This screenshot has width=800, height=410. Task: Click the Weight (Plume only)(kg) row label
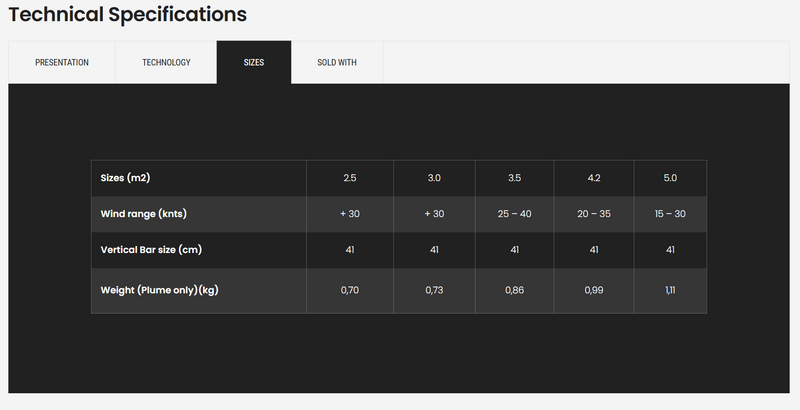click(x=160, y=290)
